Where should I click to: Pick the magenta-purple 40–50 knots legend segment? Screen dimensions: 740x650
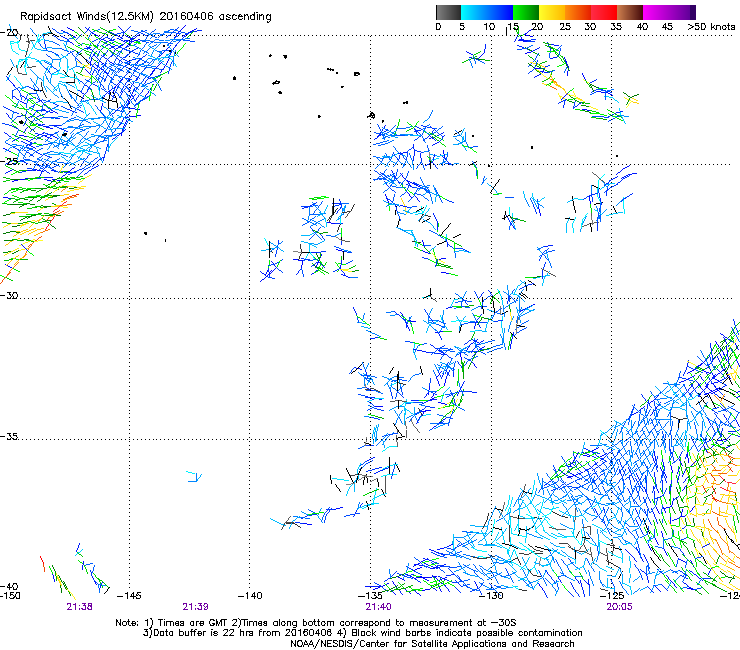669,12
